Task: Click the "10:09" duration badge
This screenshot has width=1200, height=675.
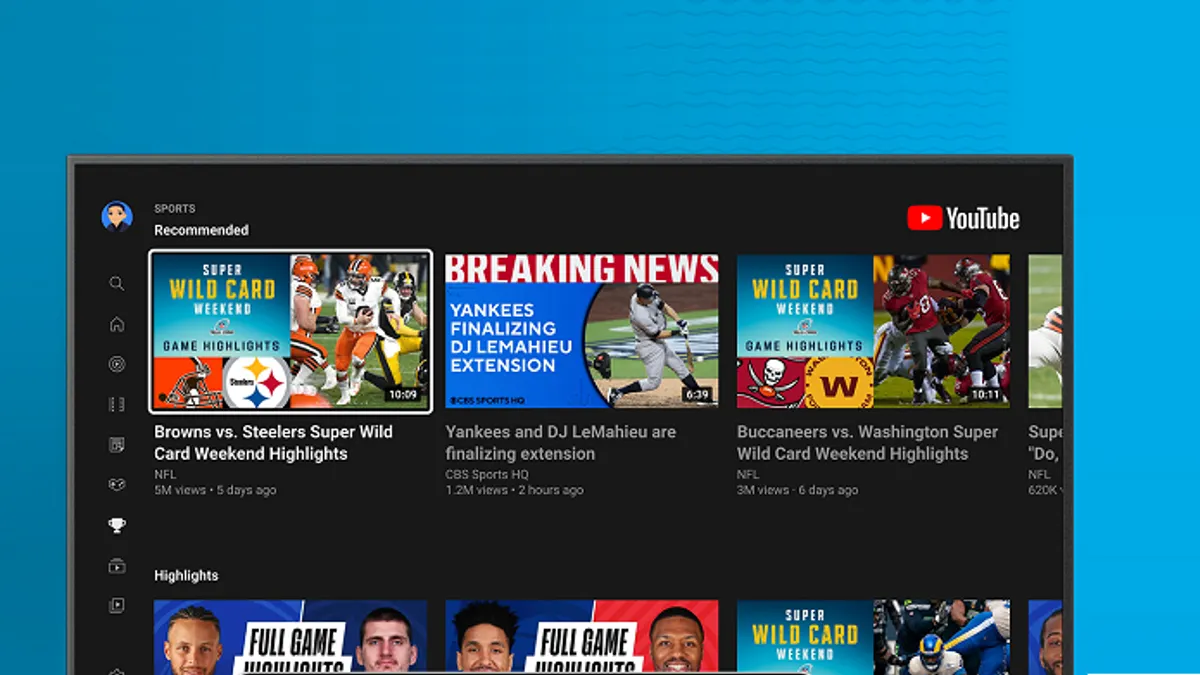Action: click(x=403, y=395)
